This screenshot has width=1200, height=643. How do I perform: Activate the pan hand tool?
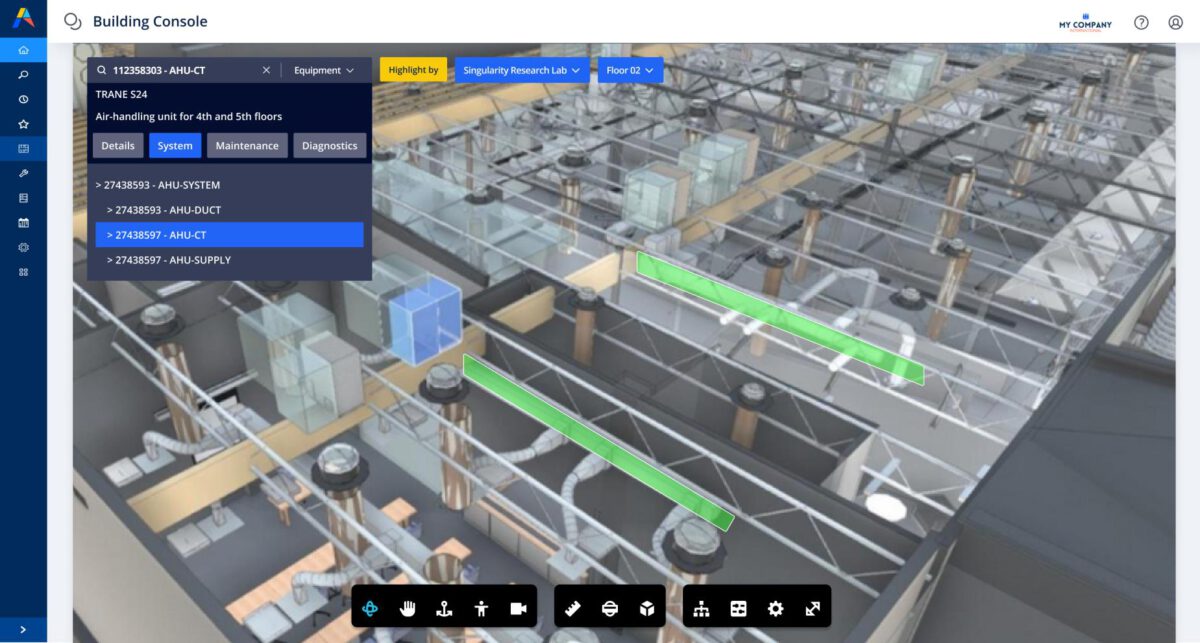coord(408,607)
